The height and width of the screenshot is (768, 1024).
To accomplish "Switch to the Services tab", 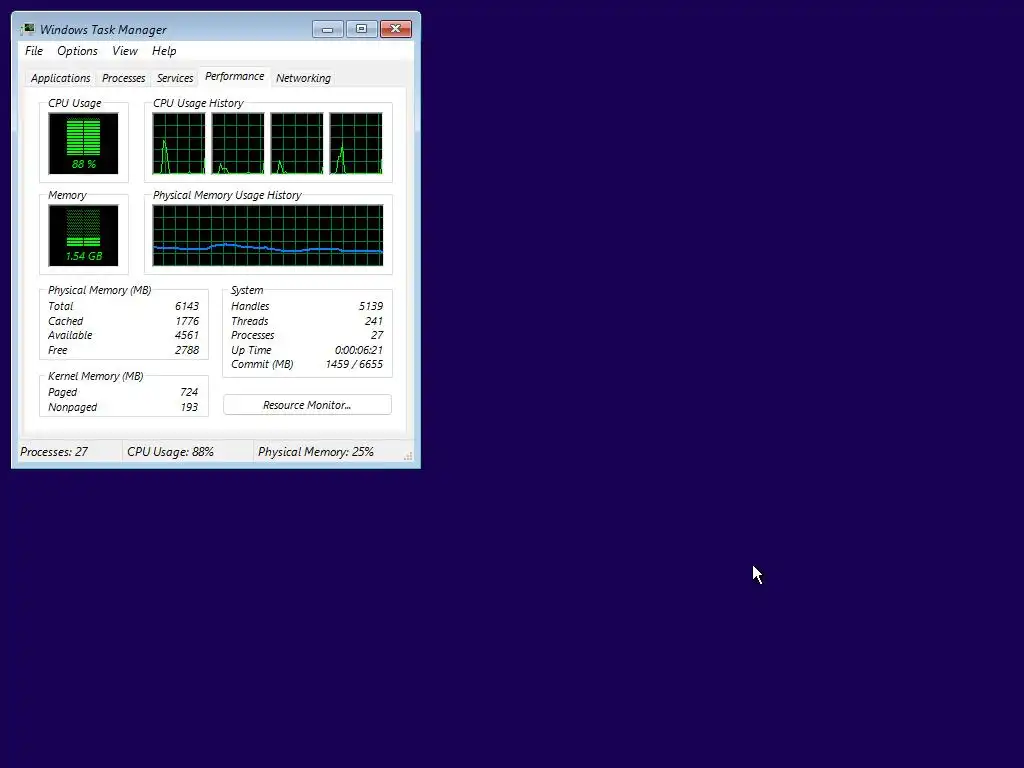I will 175,78.
